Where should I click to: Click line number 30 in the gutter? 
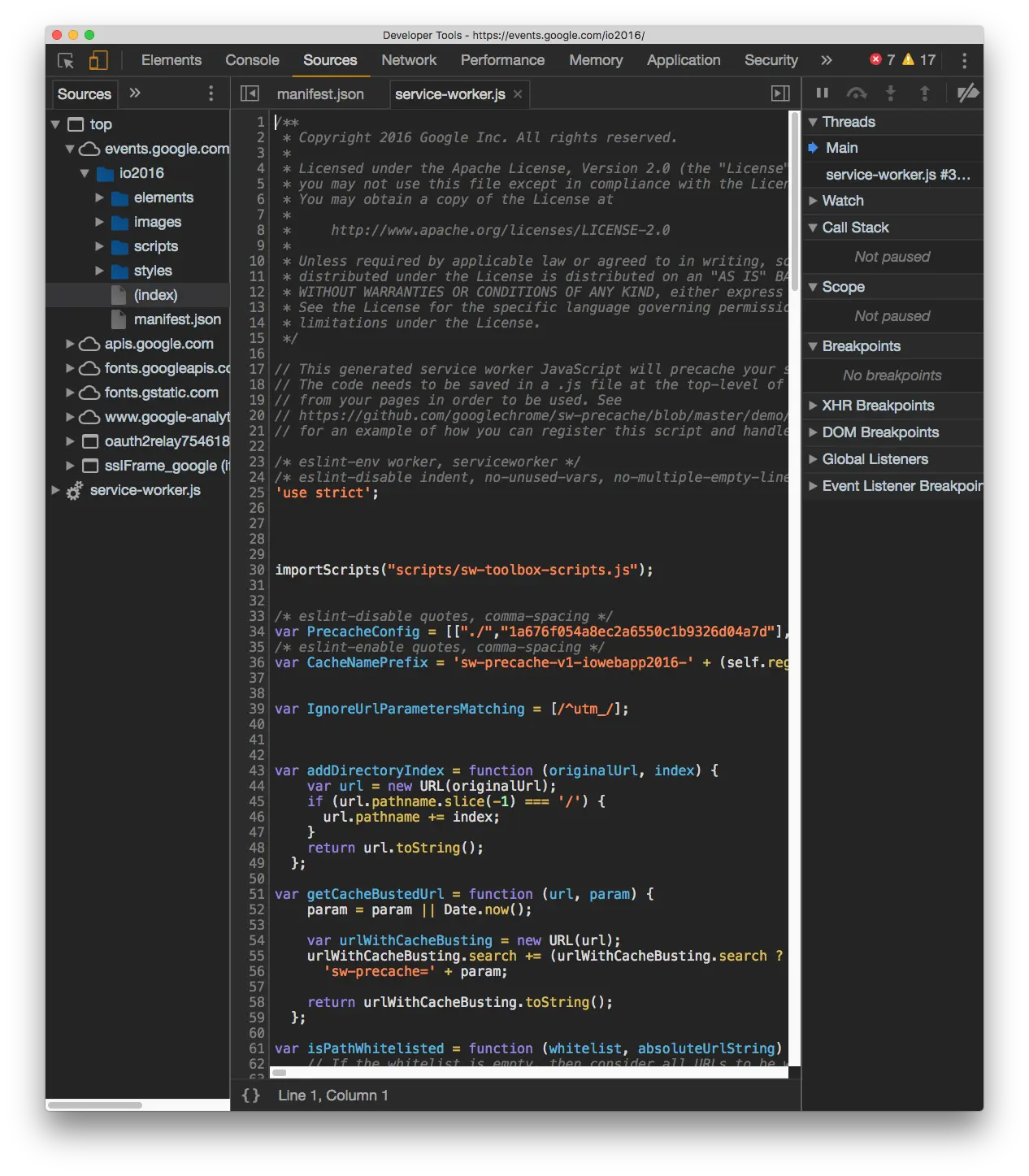[257, 570]
